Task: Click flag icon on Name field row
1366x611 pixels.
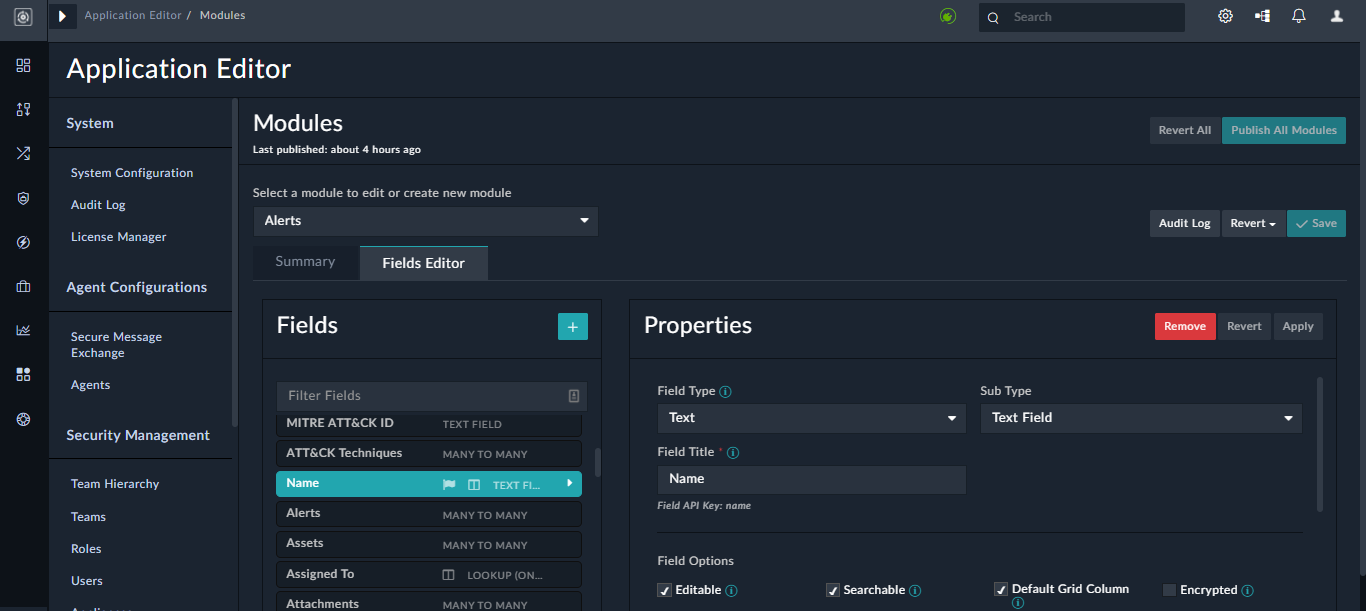Action: 449,484
